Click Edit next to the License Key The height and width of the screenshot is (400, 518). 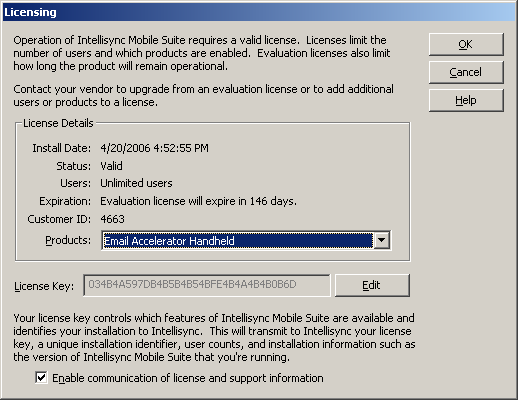[372, 285]
